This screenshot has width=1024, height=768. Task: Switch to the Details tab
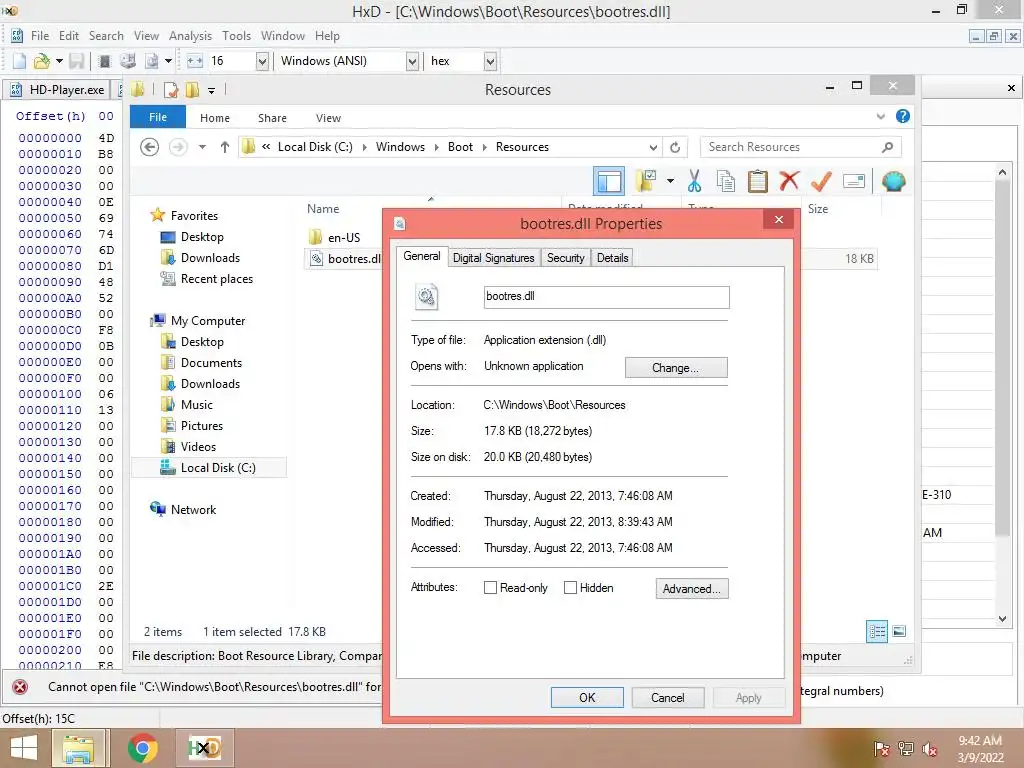[613, 258]
